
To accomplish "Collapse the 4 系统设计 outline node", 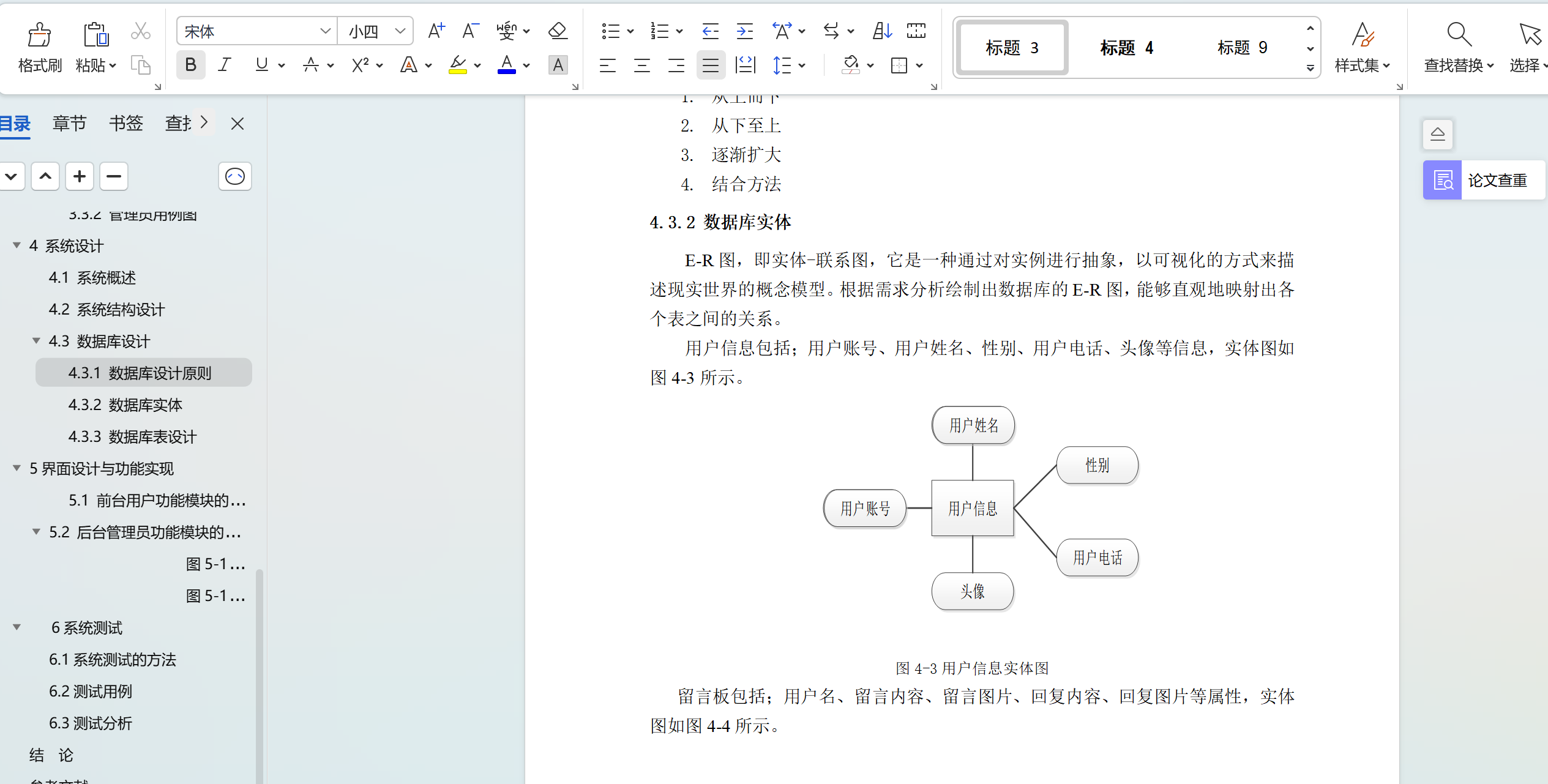I will click(x=17, y=245).
